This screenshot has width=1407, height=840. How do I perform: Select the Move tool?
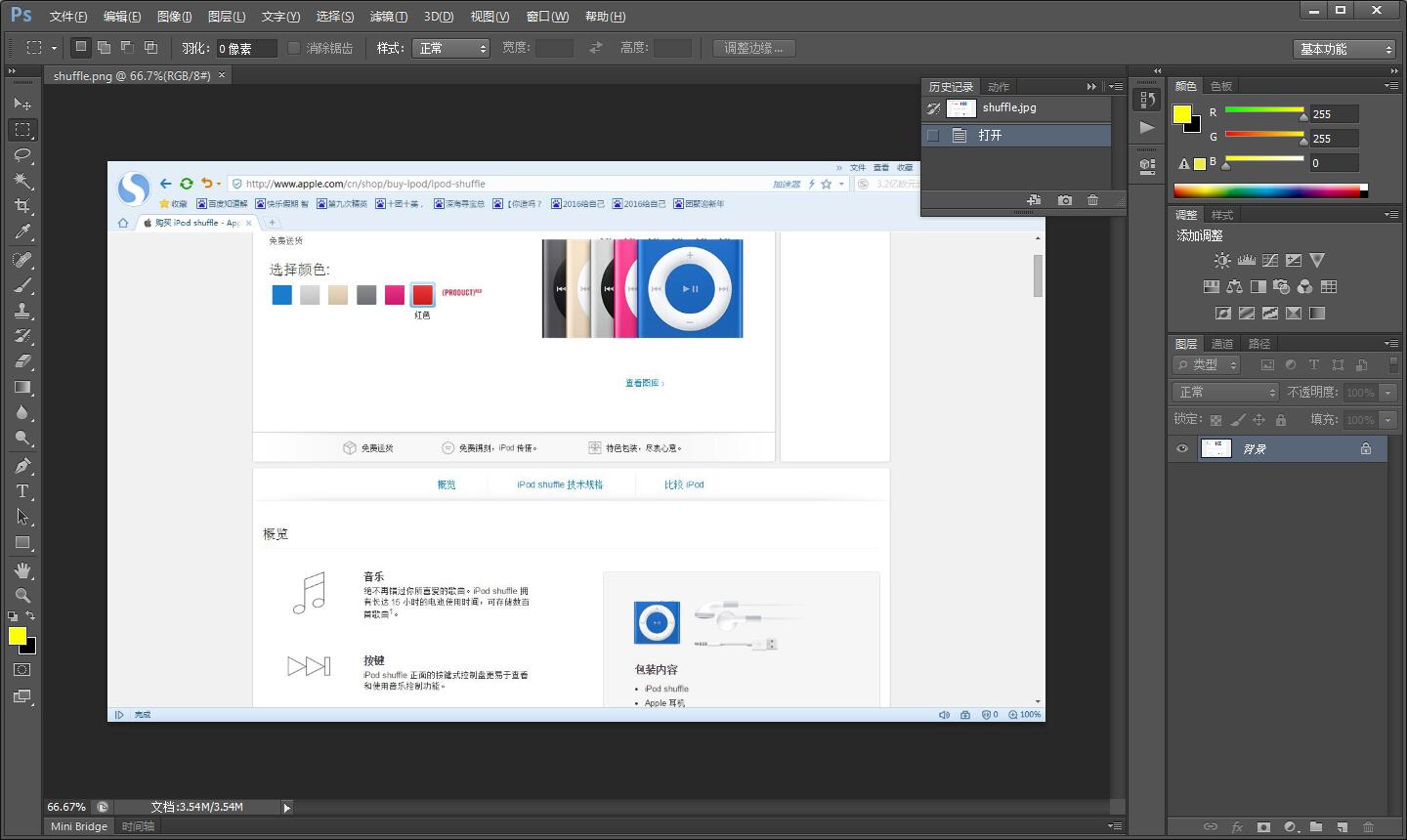point(22,104)
